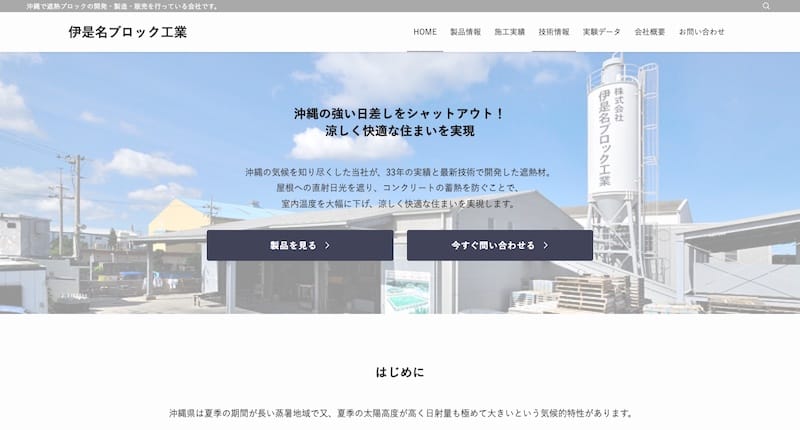The width and height of the screenshot is (800, 430).
Task: Go to 施工実績 page
Action: [509, 32]
